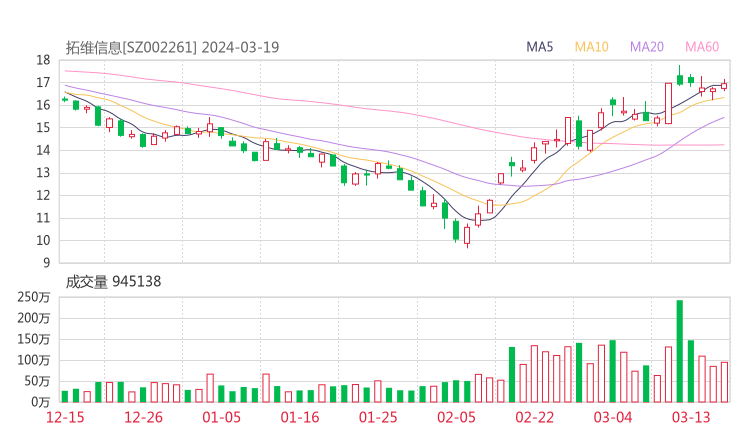Click the lowest red candlestick just below 10
This screenshot has height=440, width=740.
pyautogui.click(x=467, y=235)
